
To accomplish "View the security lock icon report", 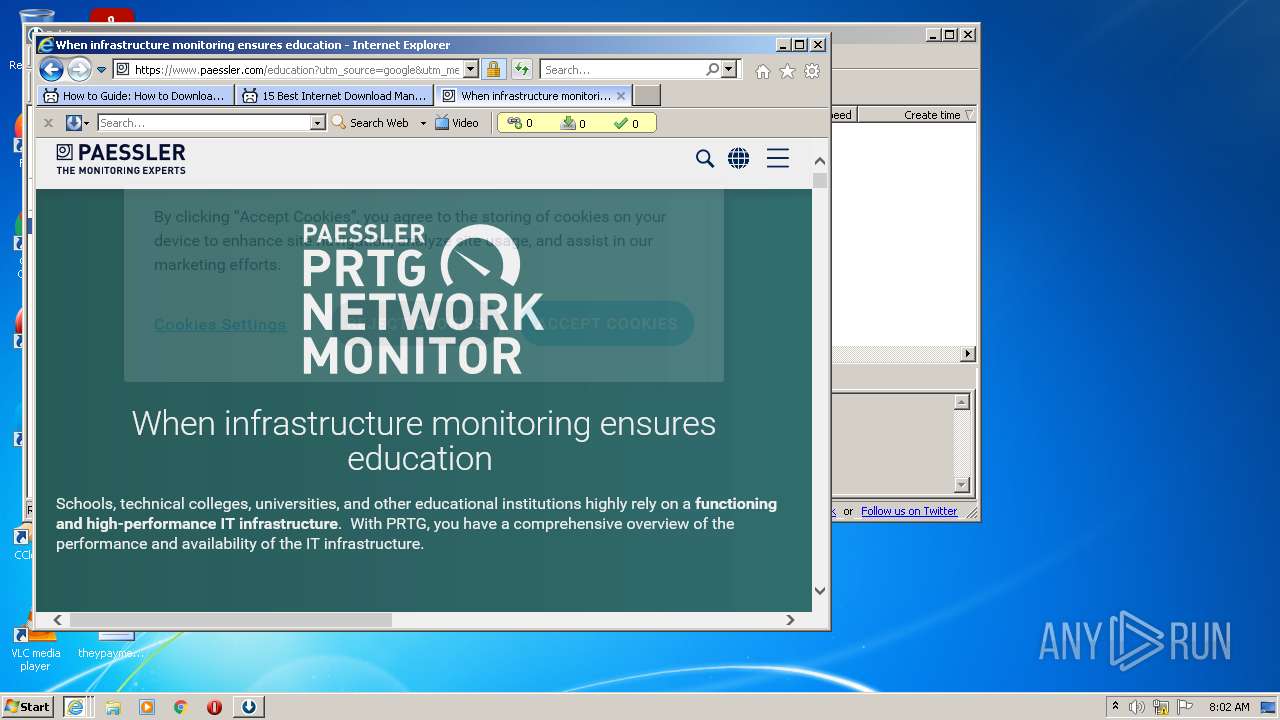I will pyautogui.click(x=493, y=70).
